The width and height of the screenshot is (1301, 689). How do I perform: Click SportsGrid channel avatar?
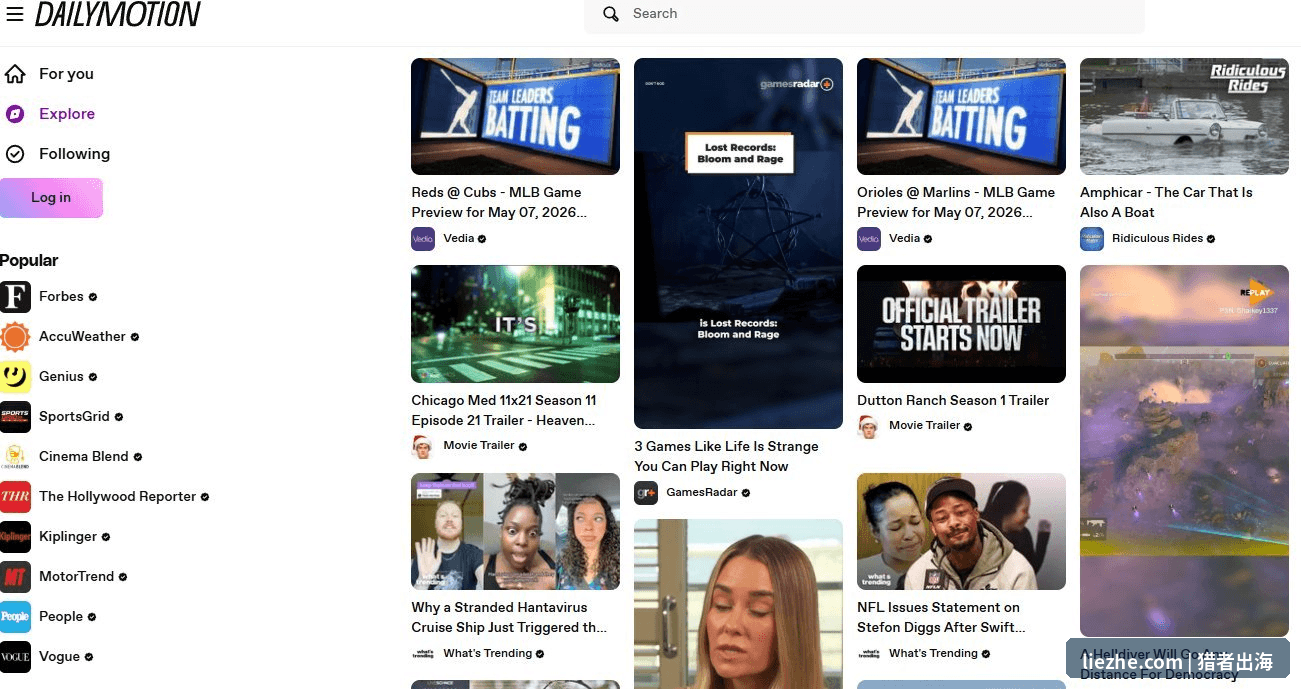tap(15, 417)
